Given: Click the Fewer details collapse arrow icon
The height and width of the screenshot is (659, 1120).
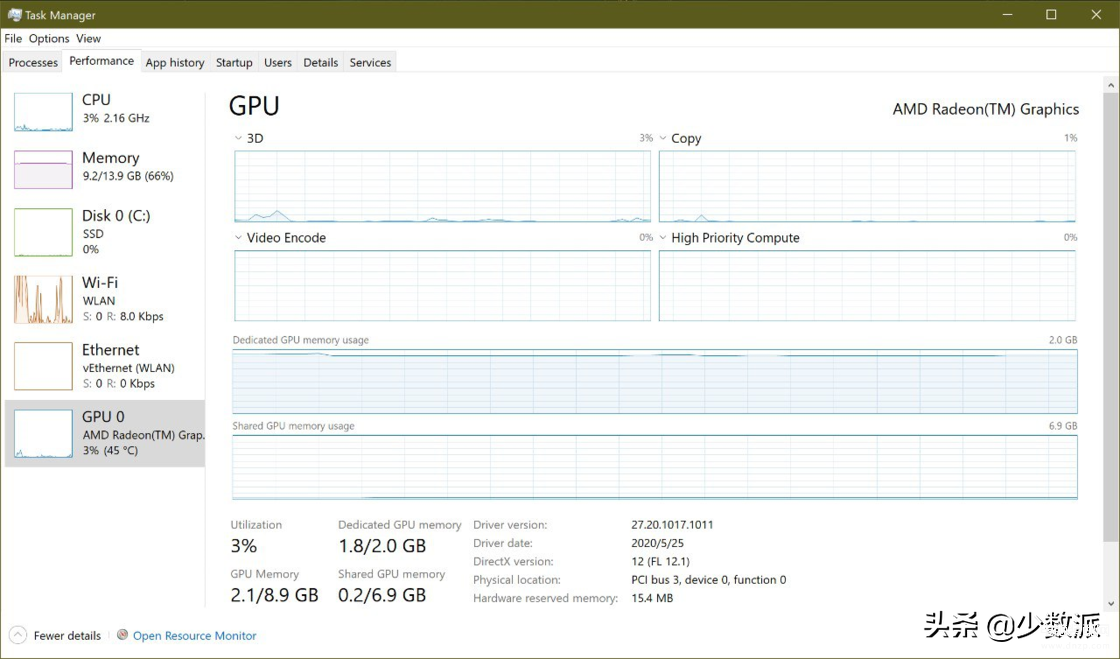Looking at the screenshot, I should point(18,635).
